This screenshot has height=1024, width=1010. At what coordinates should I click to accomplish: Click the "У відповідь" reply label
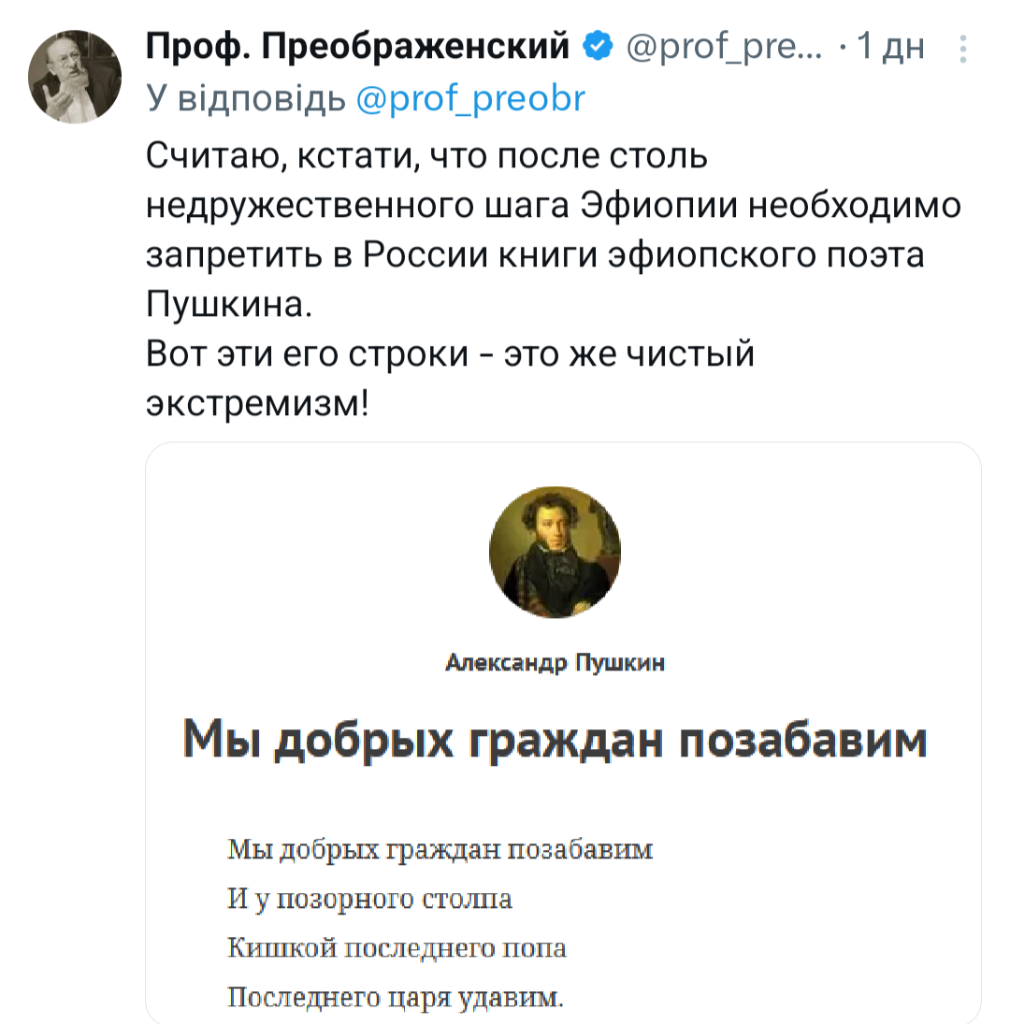tap(246, 98)
